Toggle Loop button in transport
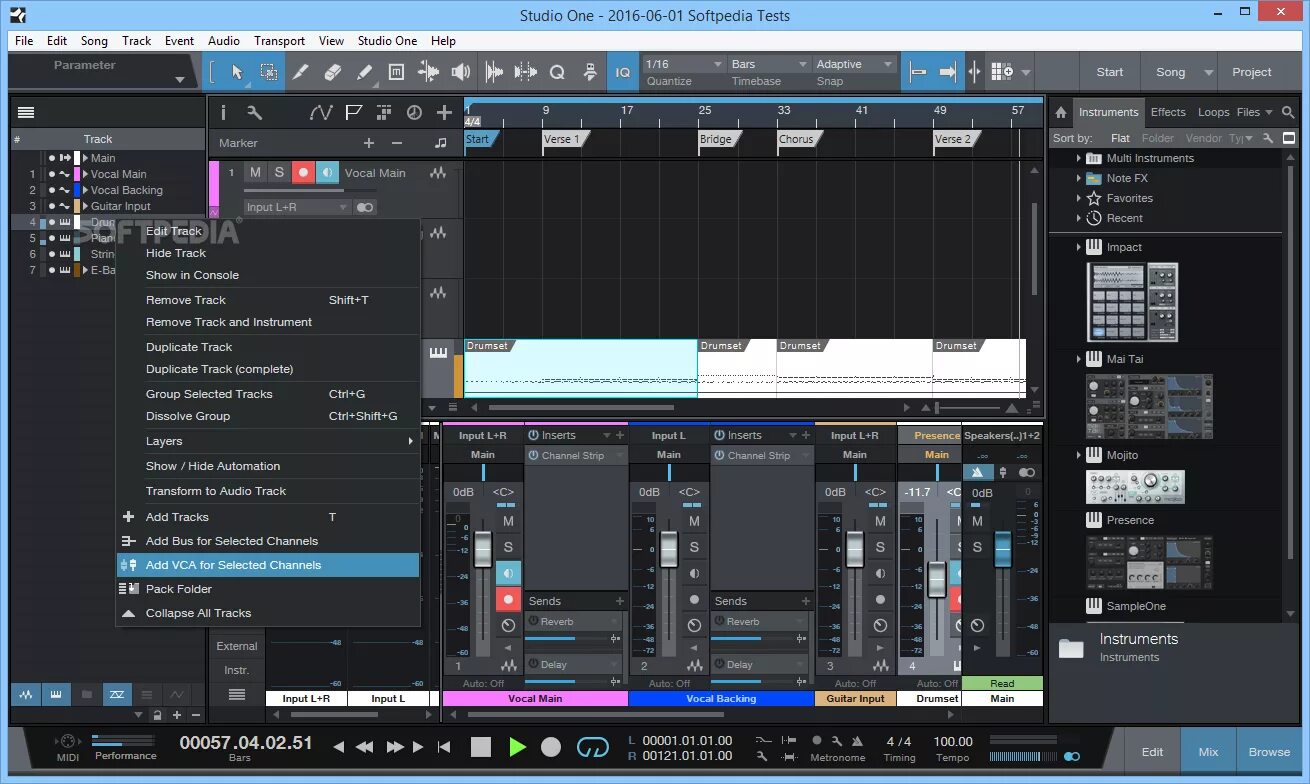Viewport: 1310px width, 784px height. 593,747
